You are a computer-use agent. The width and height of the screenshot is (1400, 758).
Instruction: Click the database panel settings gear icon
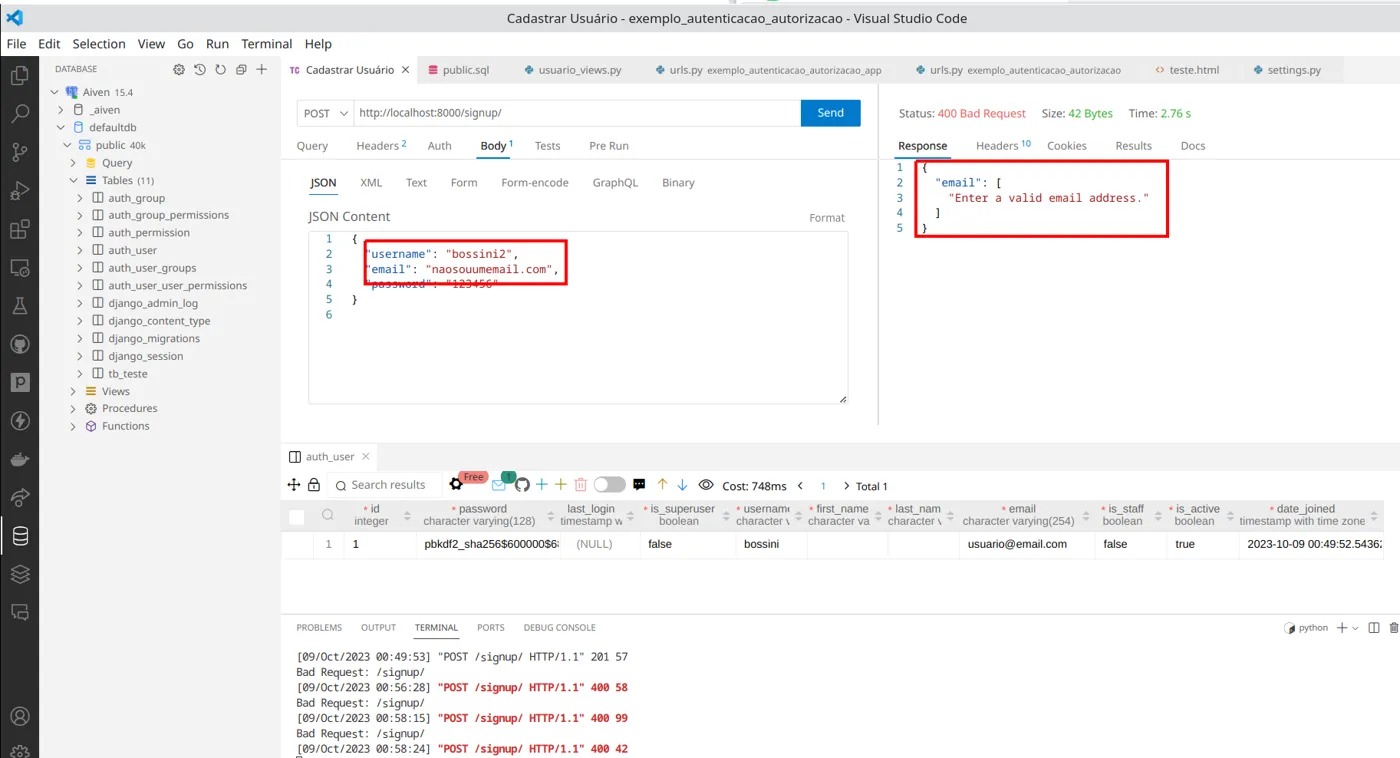(x=179, y=70)
